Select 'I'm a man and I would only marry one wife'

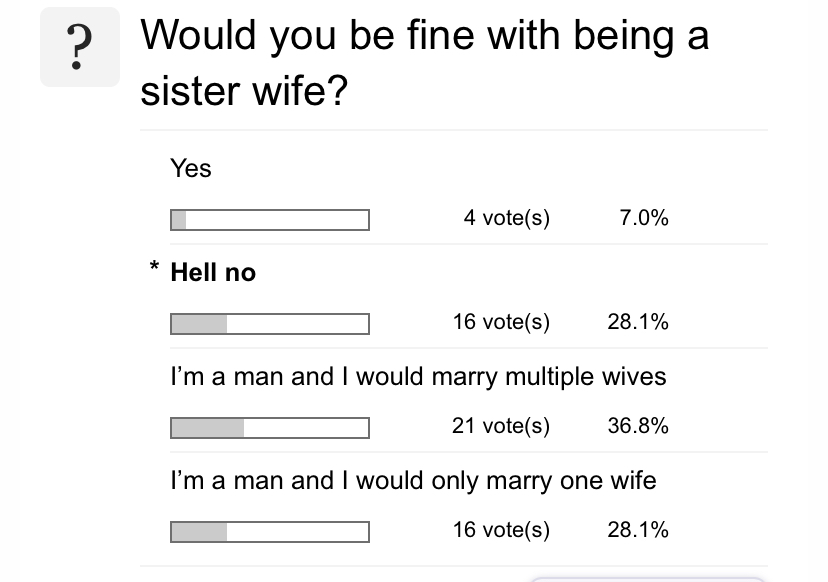tap(413, 481)
